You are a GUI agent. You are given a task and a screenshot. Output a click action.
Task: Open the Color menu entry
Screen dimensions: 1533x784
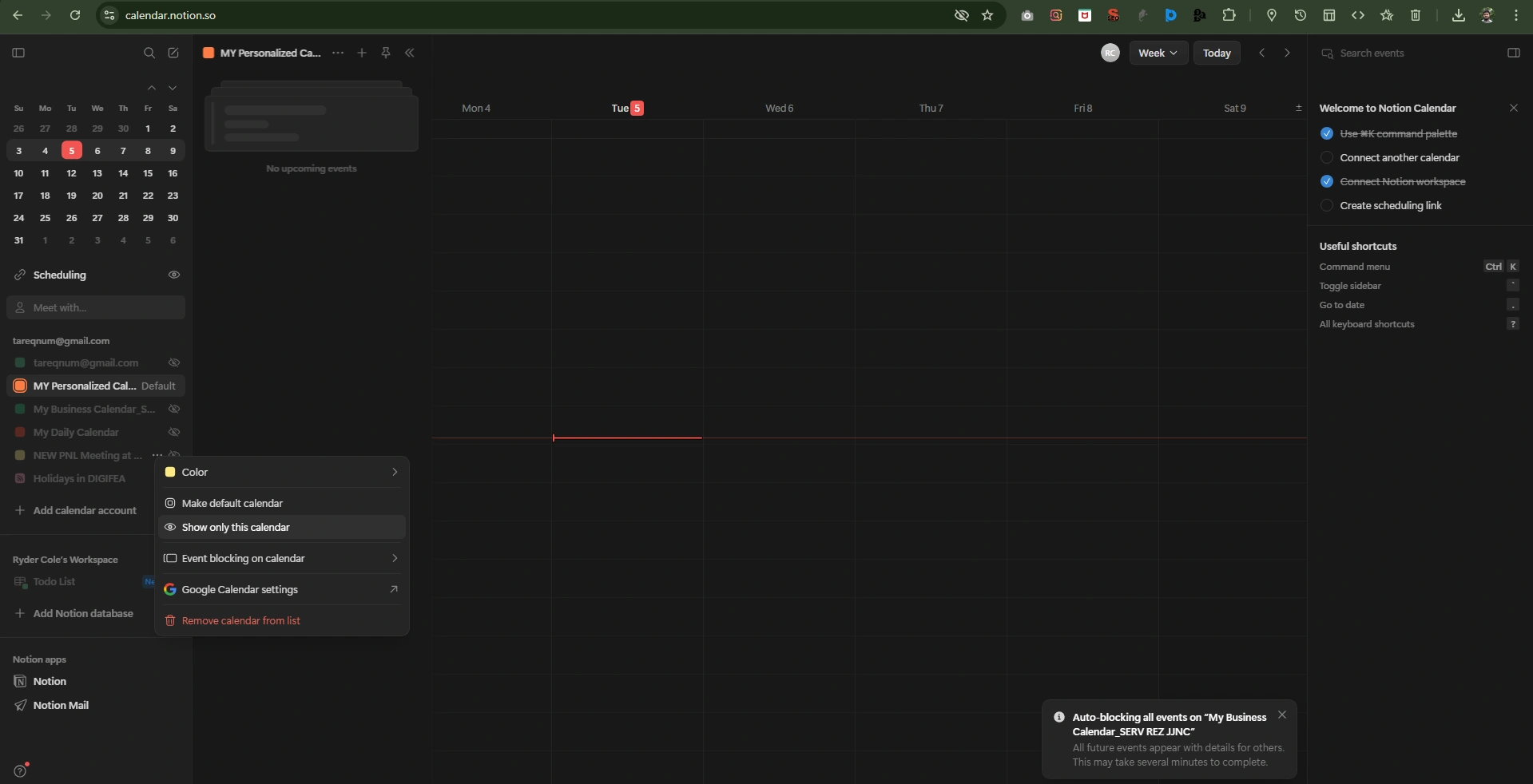pos(282,472)
